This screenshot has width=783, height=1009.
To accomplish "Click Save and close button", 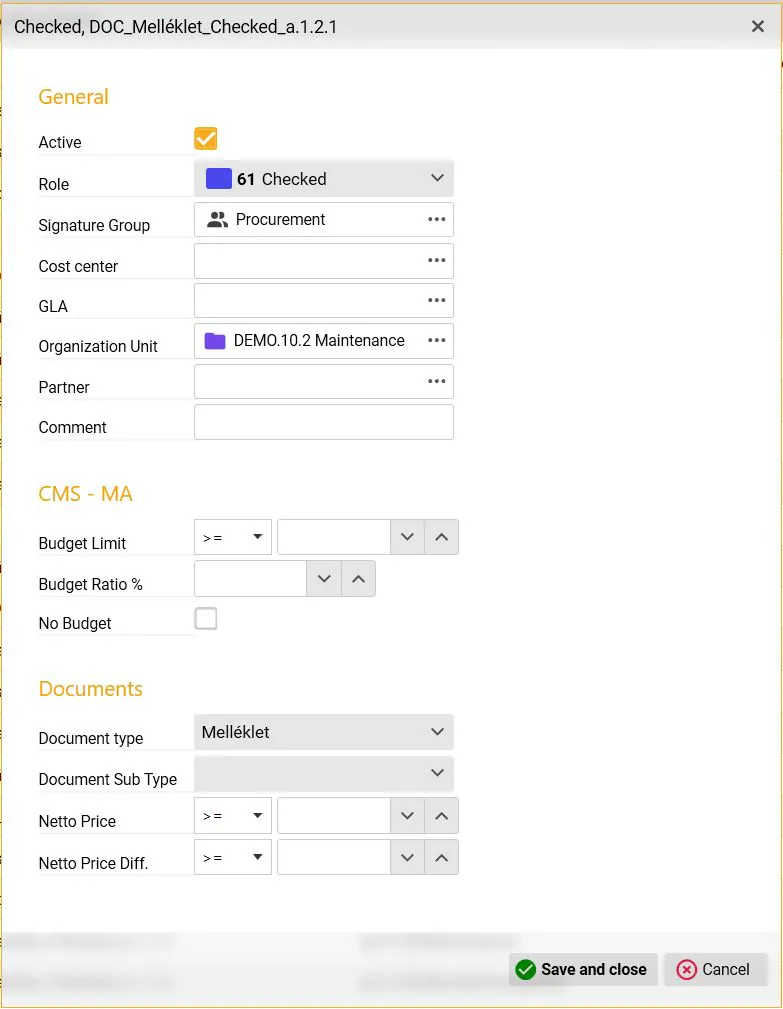I will click(583, 969).
